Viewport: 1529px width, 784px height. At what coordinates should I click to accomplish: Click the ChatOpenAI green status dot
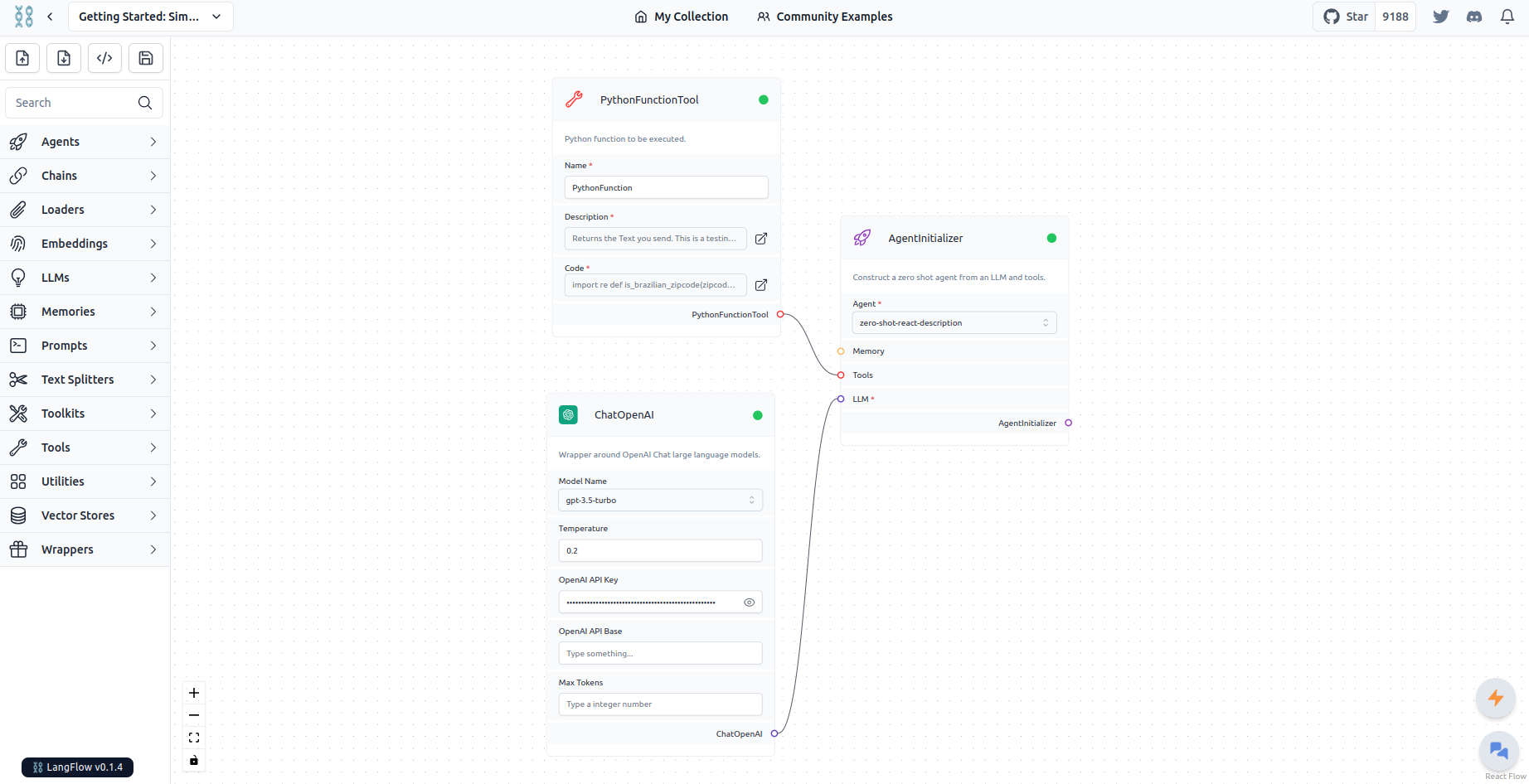point(757,415)
